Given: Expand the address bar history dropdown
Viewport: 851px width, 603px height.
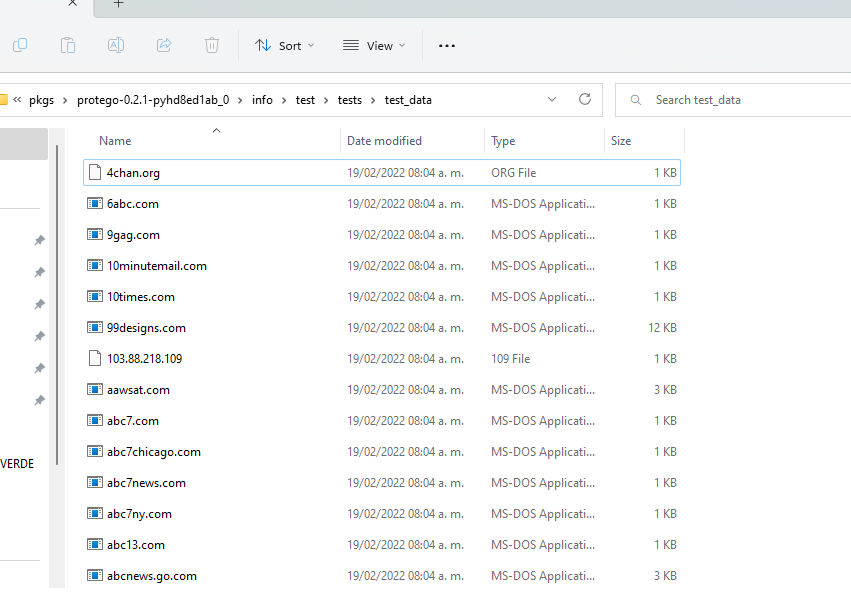Looking at the screenshot, I should pyautogui.click(x=552, y=99).
